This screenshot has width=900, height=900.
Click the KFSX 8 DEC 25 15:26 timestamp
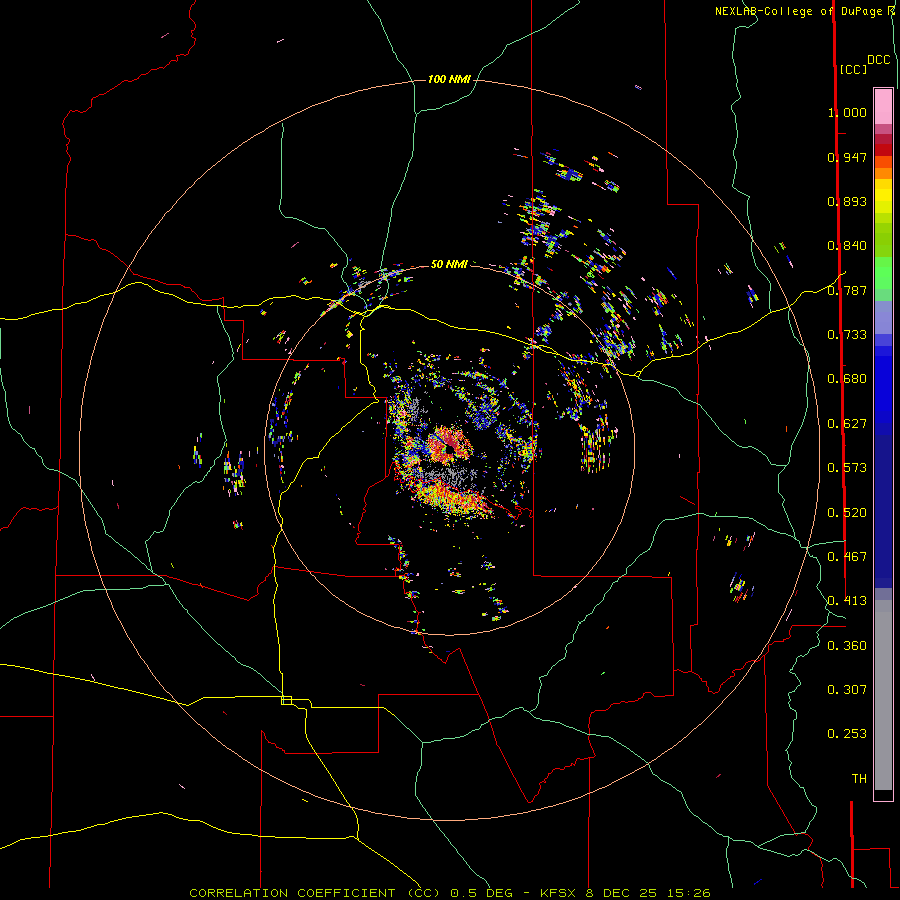625,893
